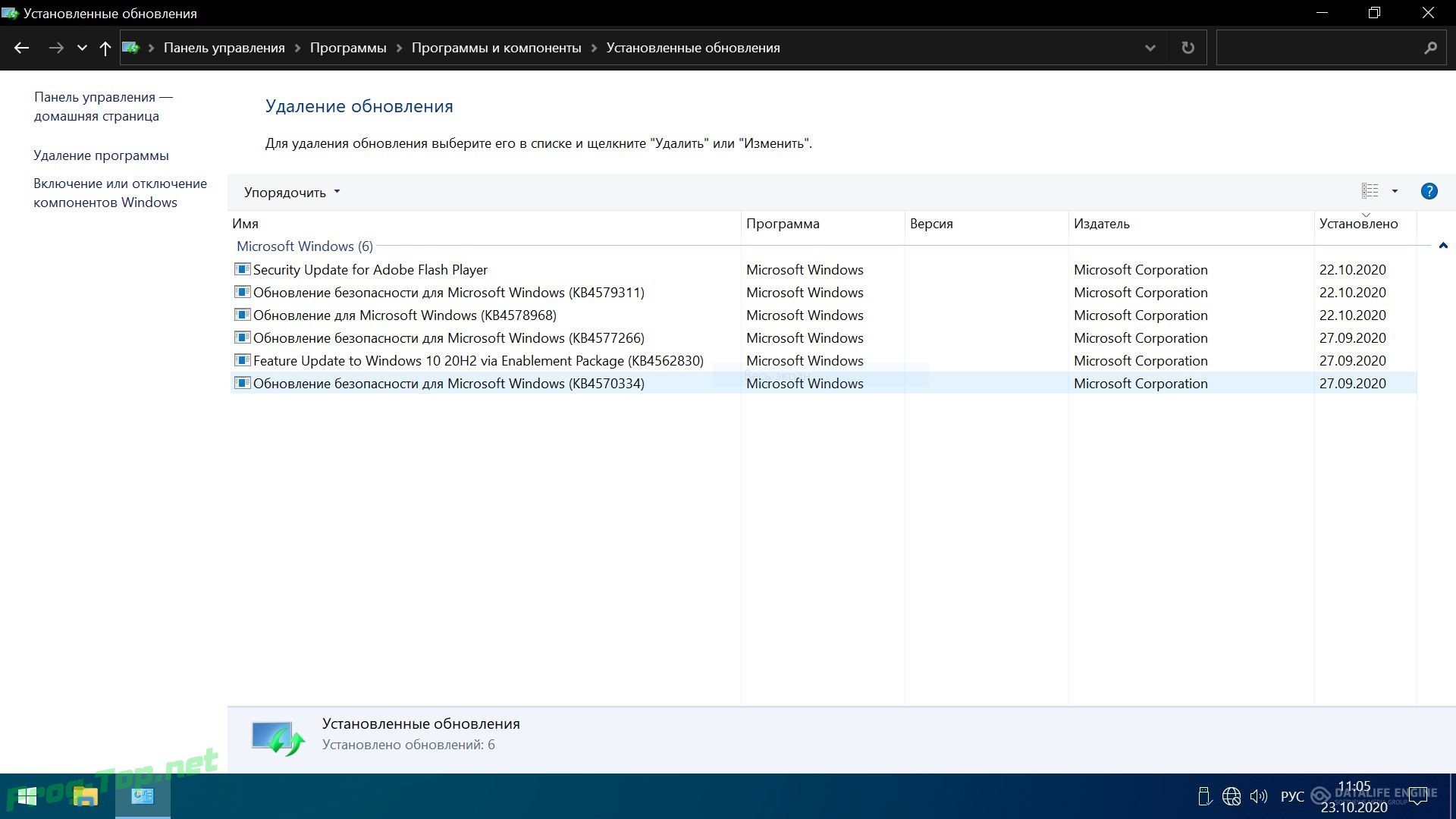1456x819 pixels.
Task: Click Установленные обновления breadcrumb
Action: (693, 48)
